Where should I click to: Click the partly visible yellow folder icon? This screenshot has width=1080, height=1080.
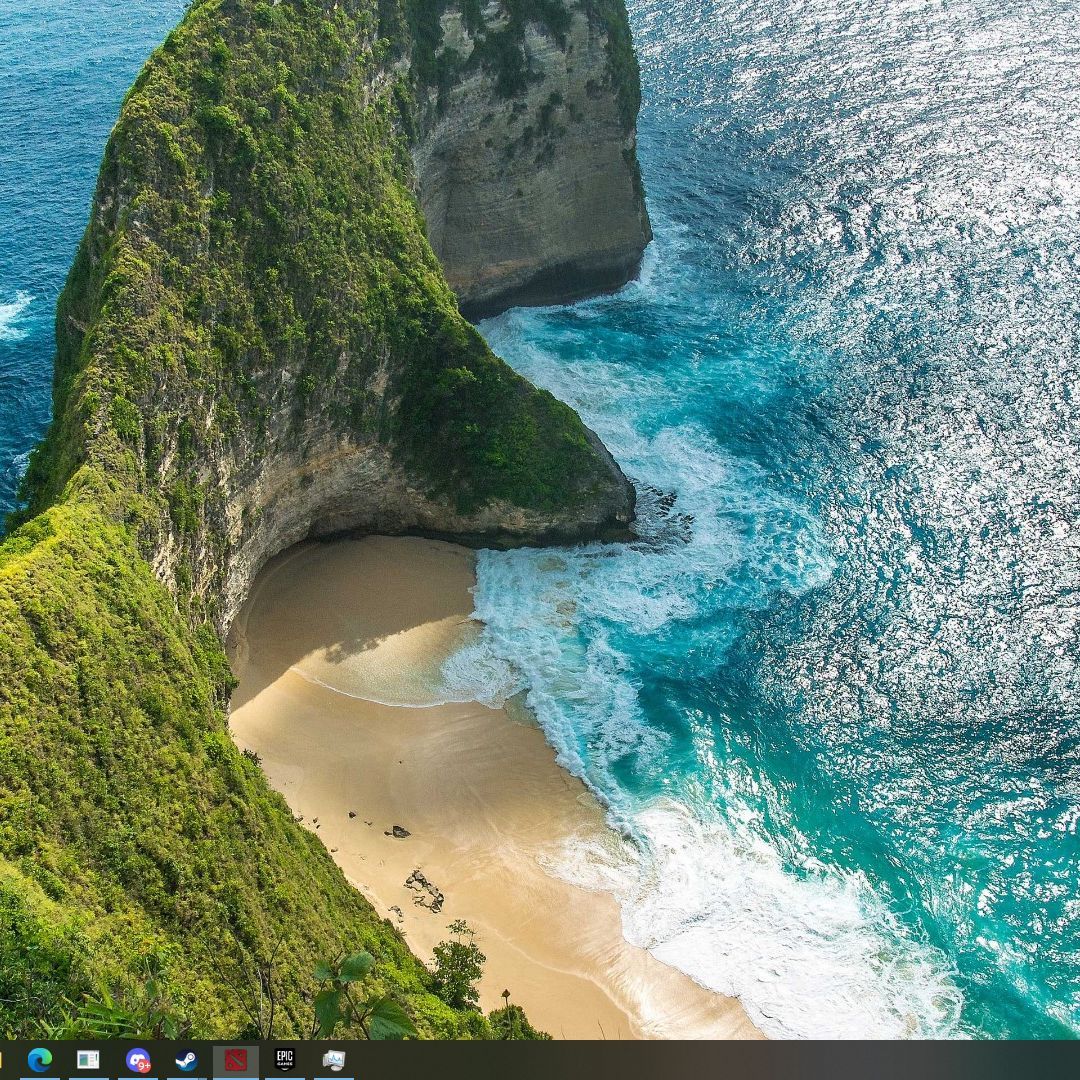(x=2, y=1060)
